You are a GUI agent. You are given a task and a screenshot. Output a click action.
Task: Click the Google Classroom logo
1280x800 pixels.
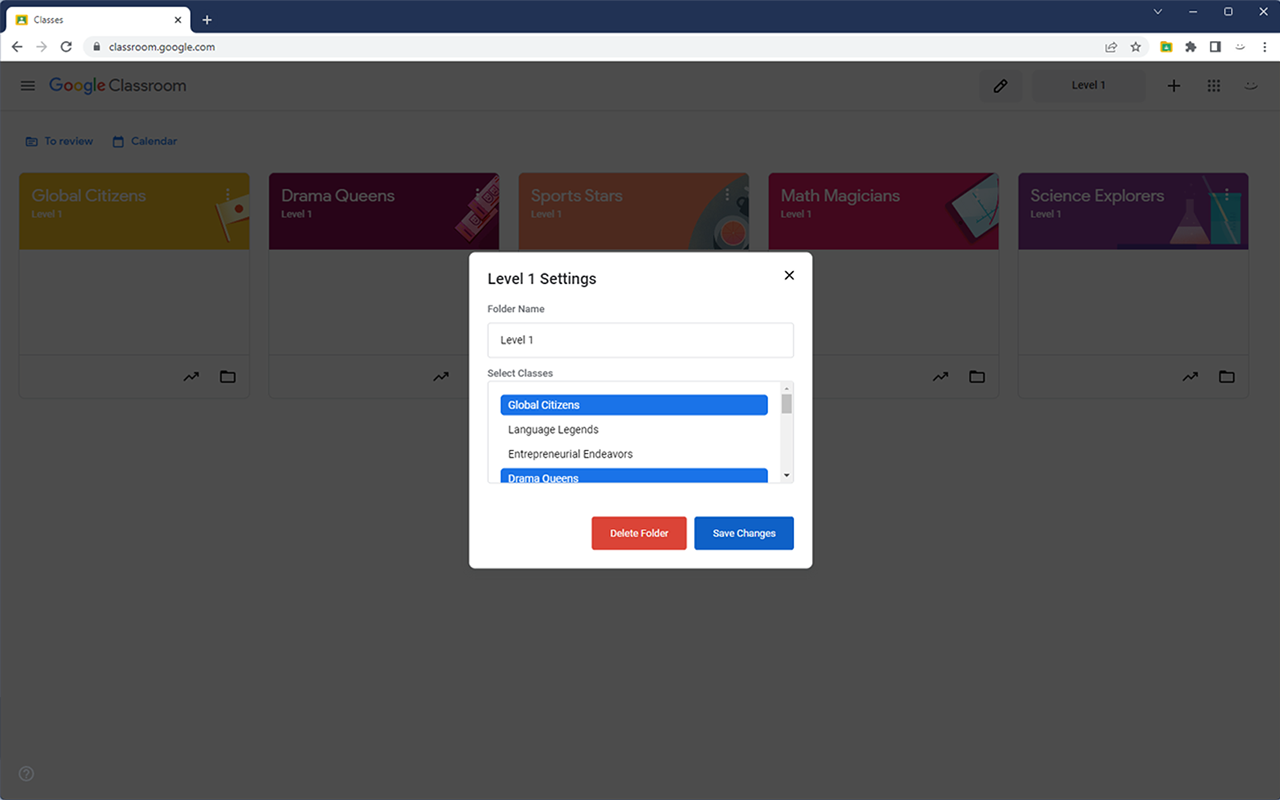coord(118,86)
